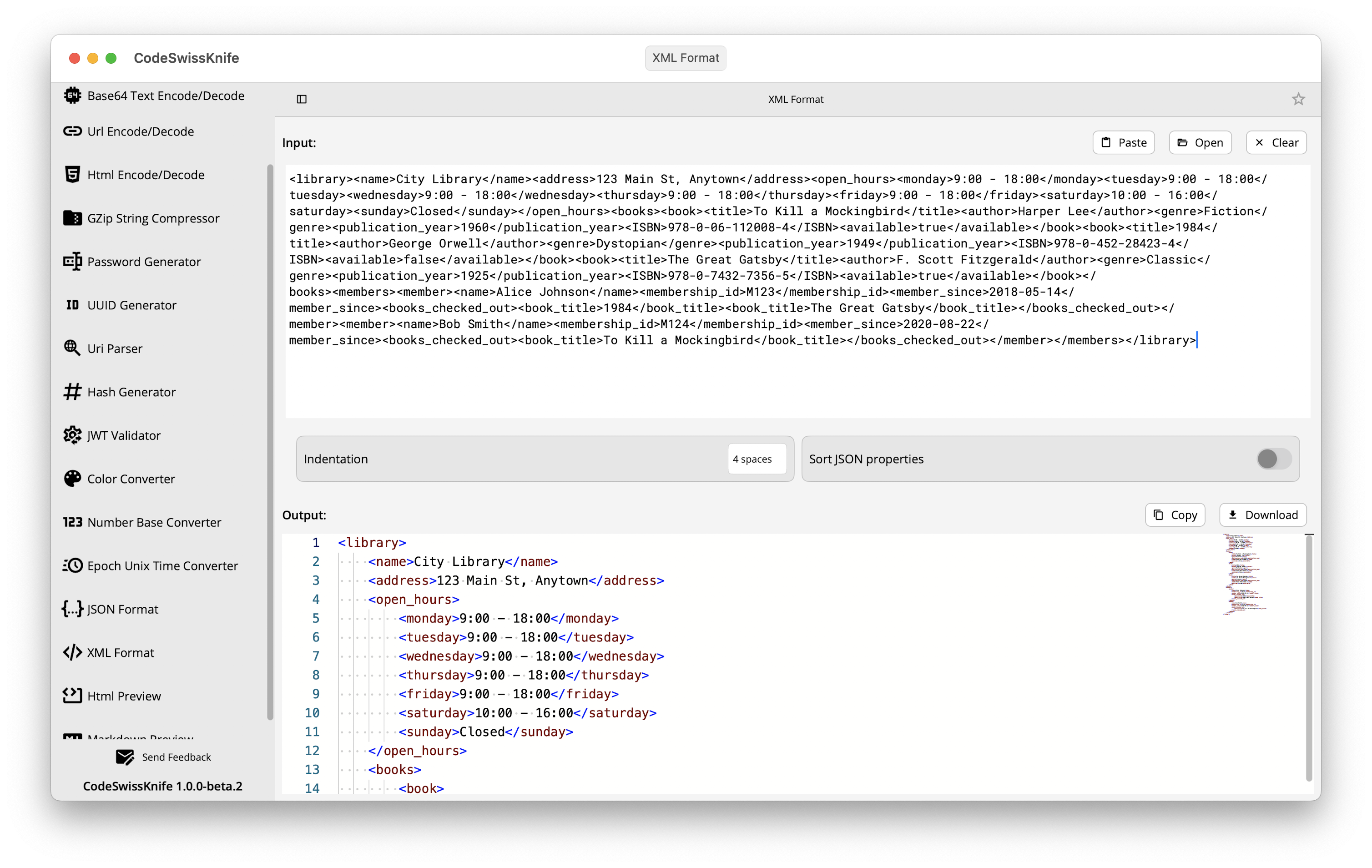
Task: Download the formatted XML output
Action: tap(1263, 515)
